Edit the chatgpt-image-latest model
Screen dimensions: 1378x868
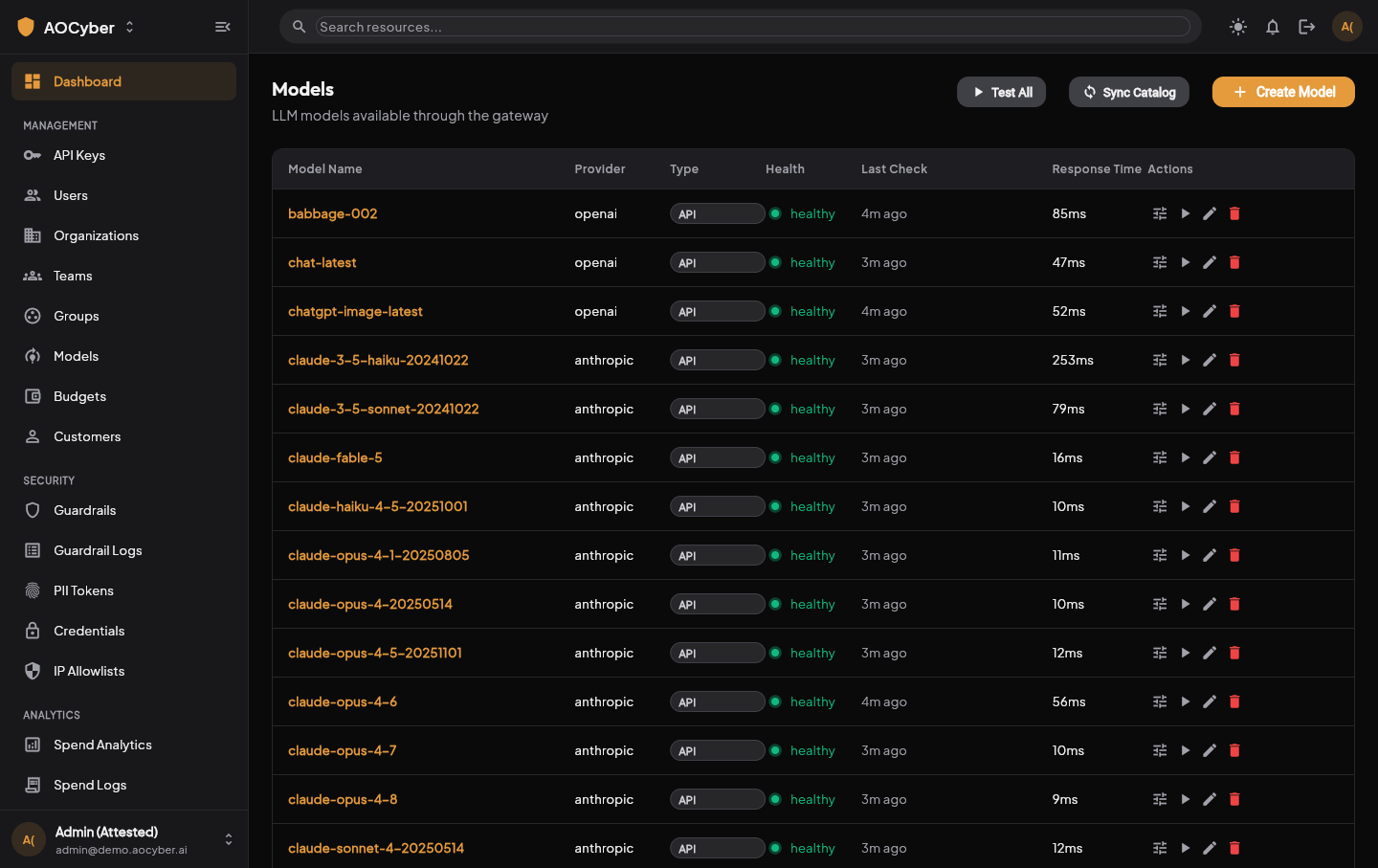pyautogui.click(x=1210, y=311)
